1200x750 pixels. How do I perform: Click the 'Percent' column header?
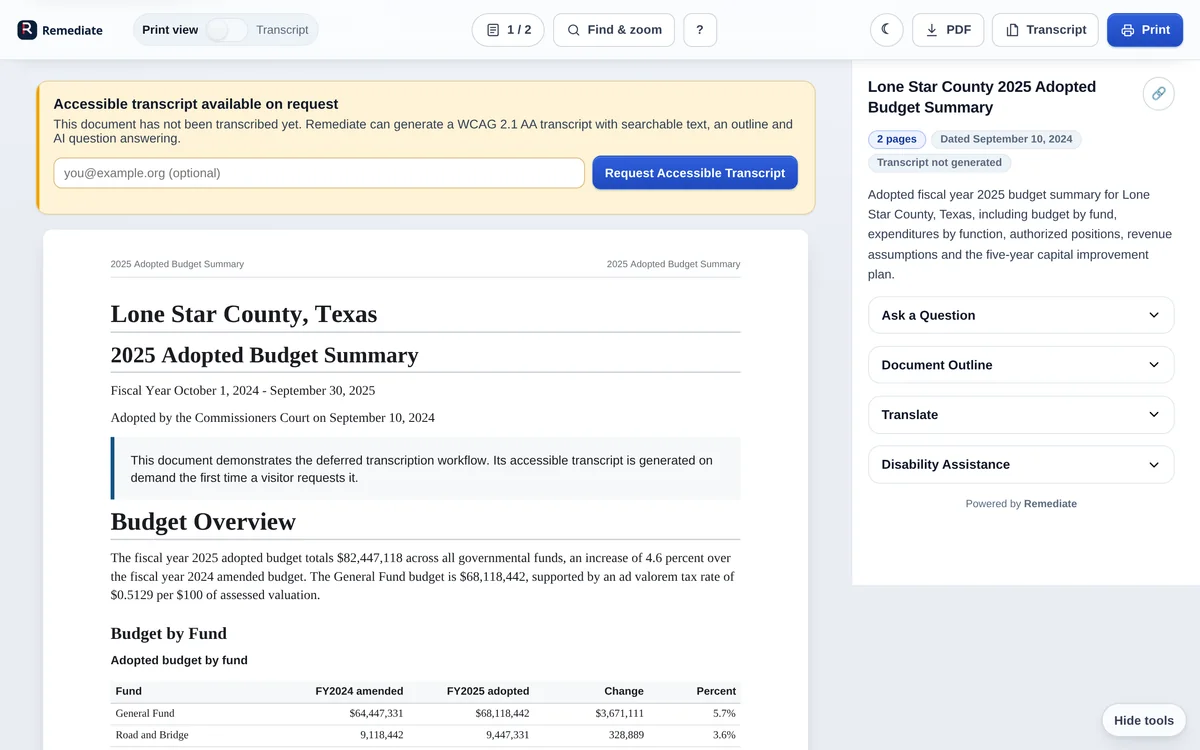[716, 691]
